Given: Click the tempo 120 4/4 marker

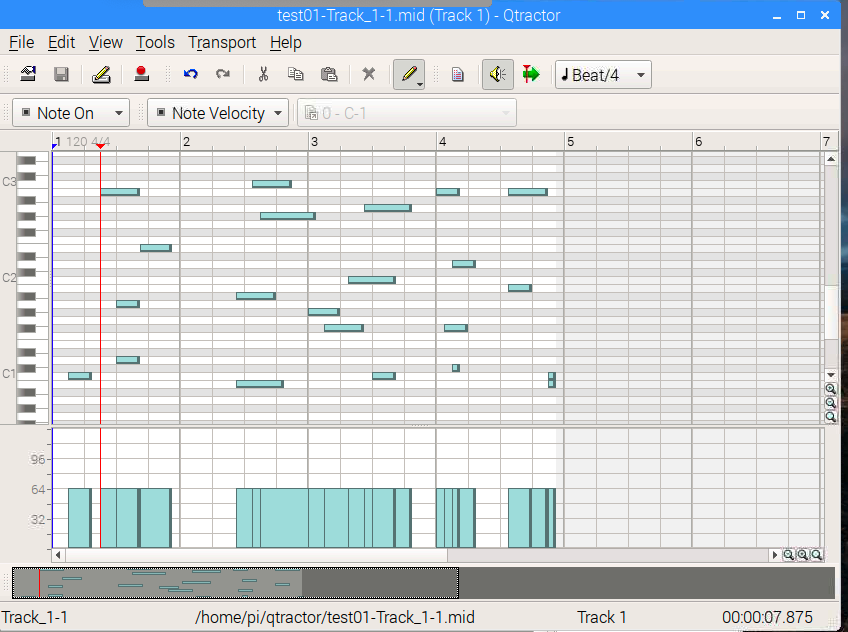Looking at the screenshot, I should click(x=88, y=142).
